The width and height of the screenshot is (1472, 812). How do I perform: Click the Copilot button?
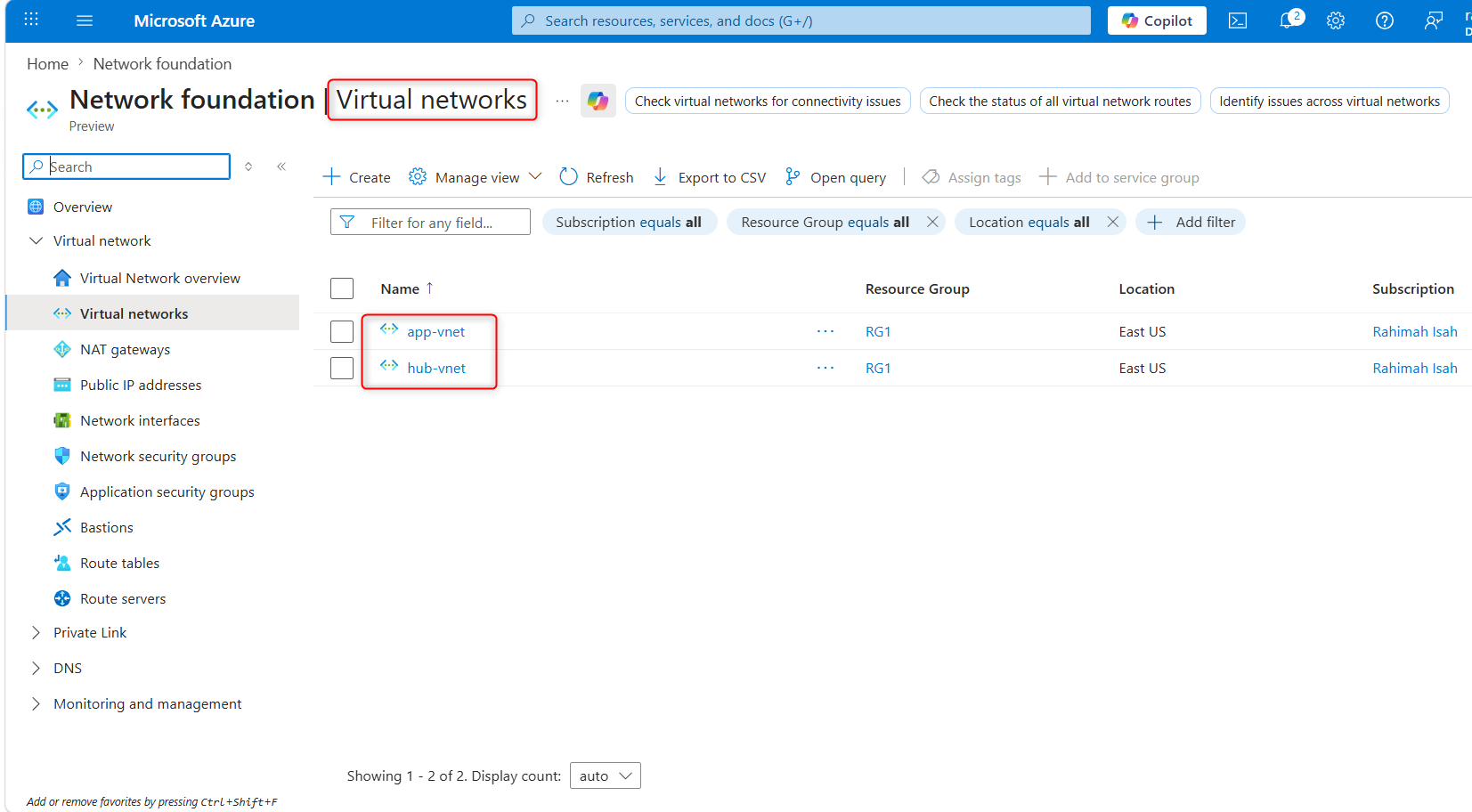1157,20
